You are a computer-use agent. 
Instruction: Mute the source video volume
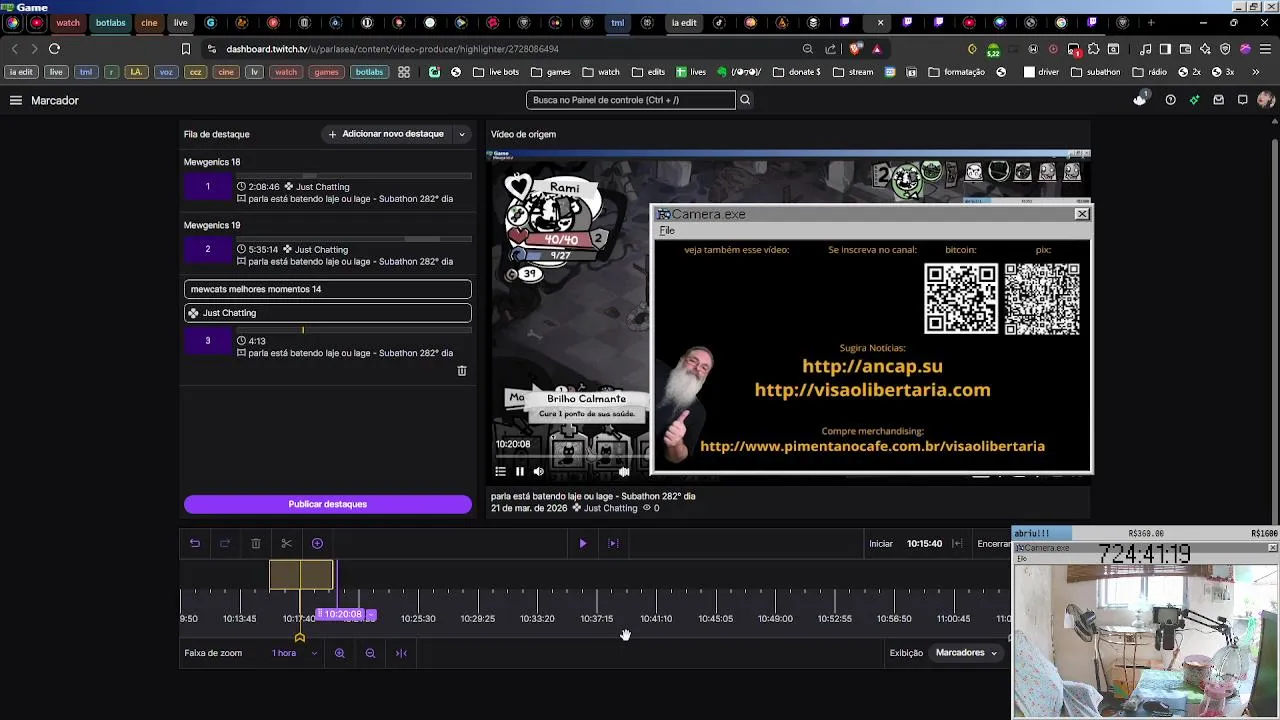538,471
